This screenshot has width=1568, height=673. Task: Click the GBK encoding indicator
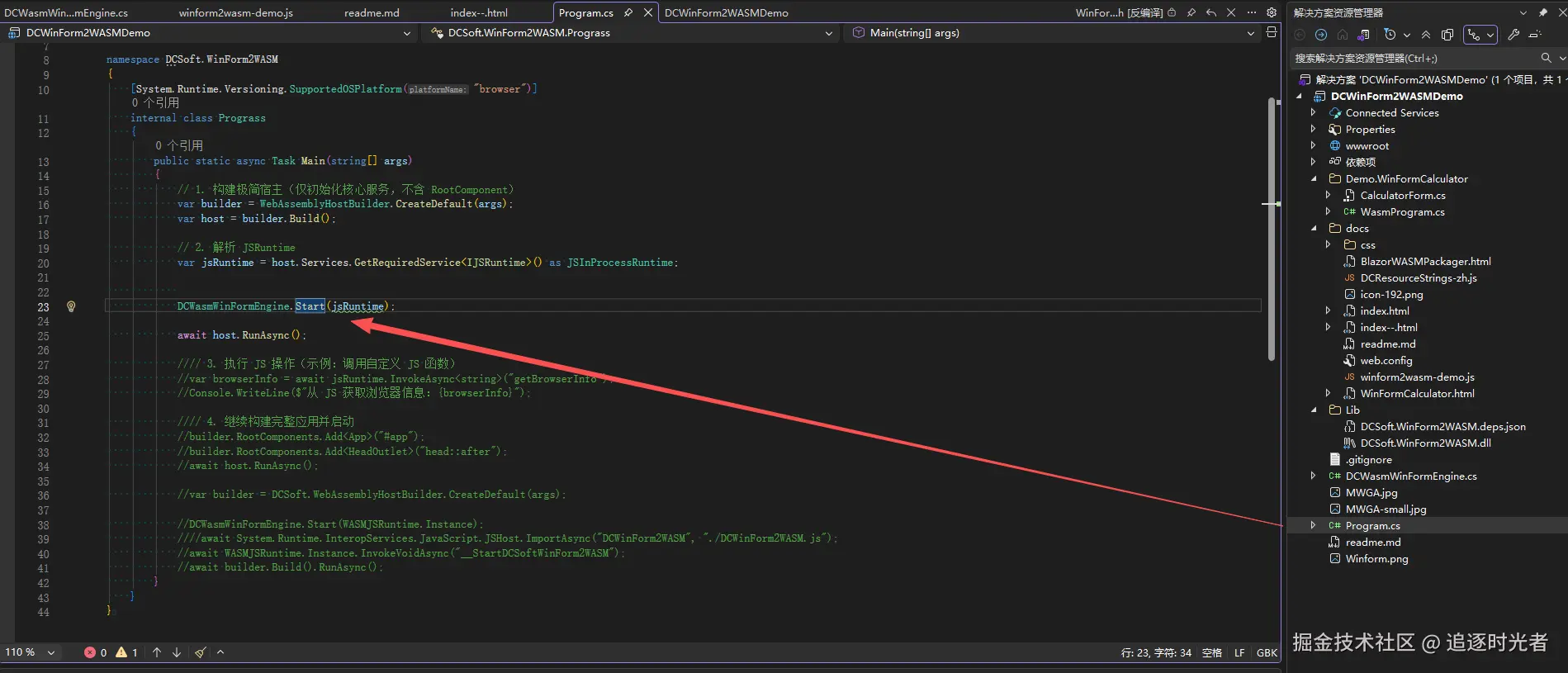point(1267,652)
